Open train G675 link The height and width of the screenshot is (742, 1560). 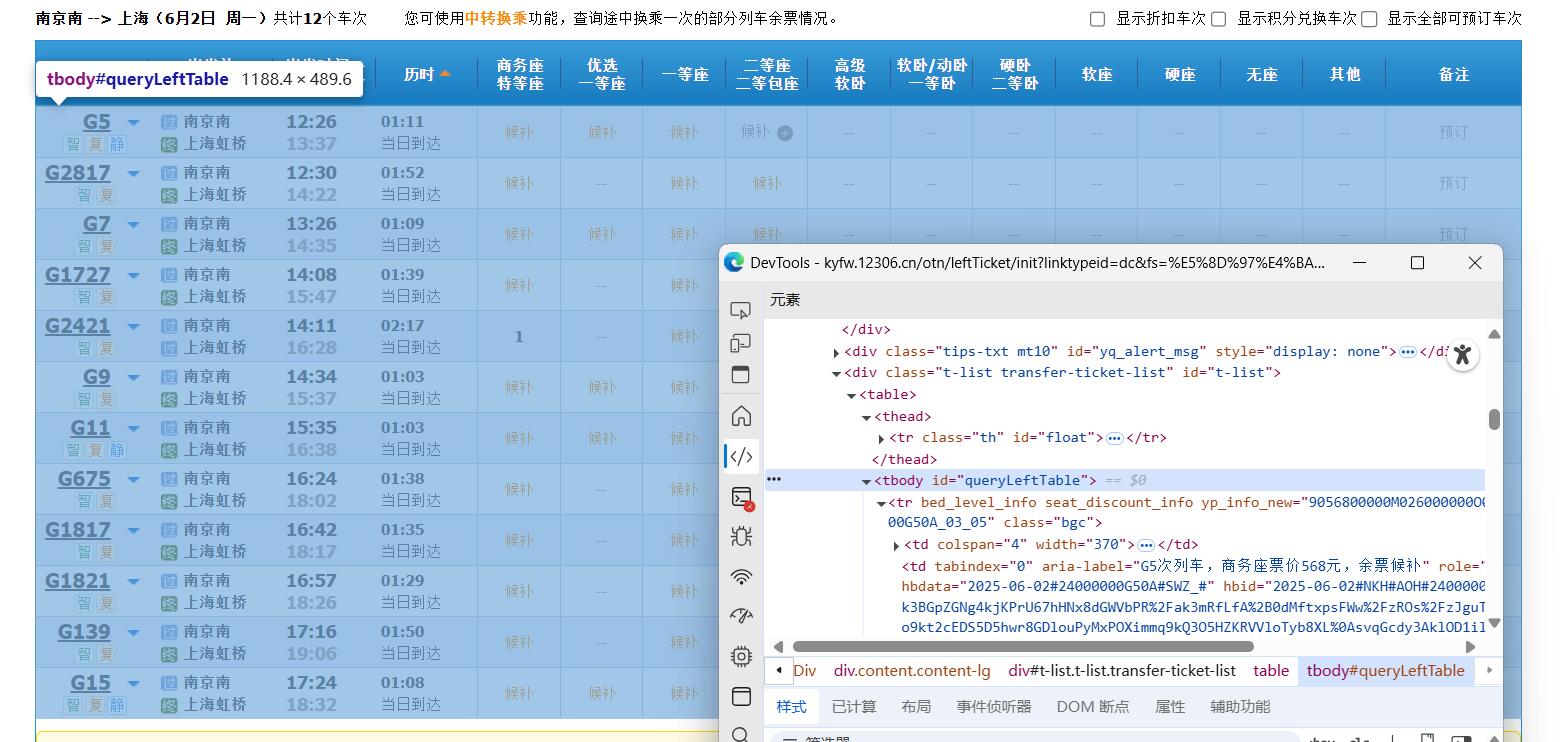point(84,479)
